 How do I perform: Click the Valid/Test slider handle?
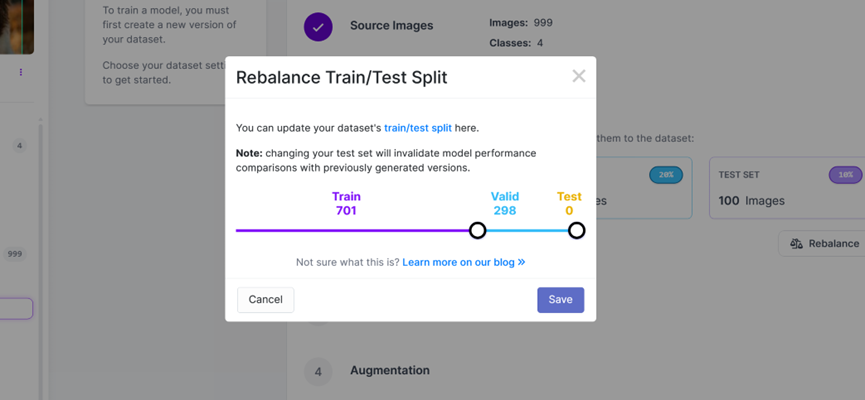click(x=576, y=230)
